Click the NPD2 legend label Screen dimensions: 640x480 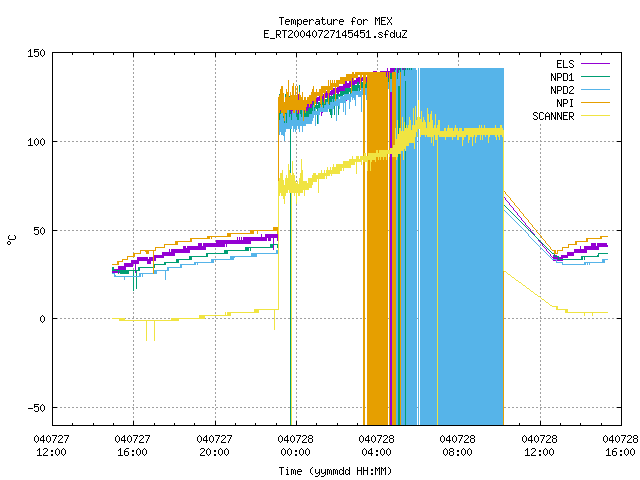(562, 90)
